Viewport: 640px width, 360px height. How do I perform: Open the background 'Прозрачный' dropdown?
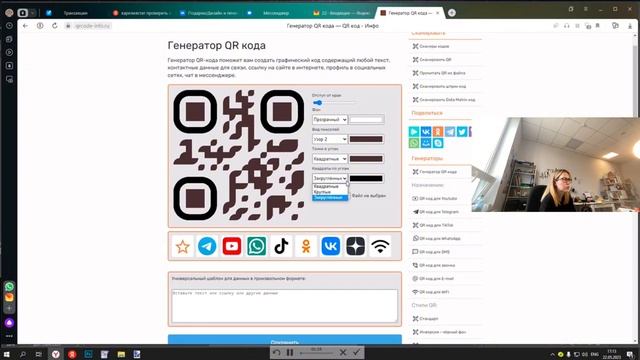[x=330, y=120]
